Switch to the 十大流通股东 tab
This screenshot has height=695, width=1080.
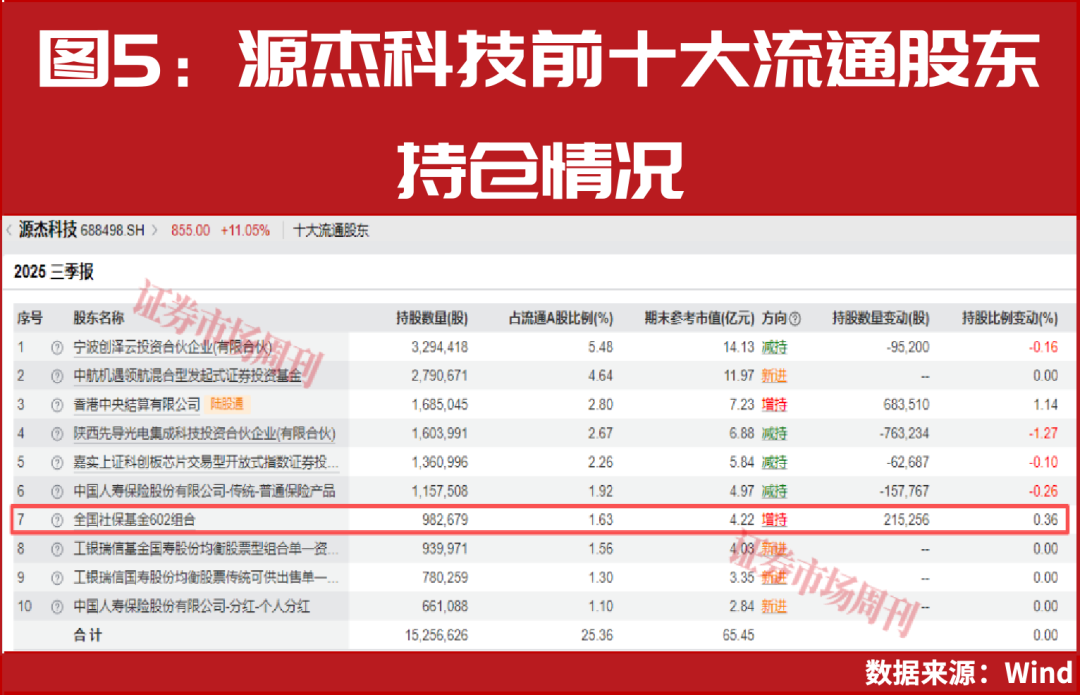(329, 229)
